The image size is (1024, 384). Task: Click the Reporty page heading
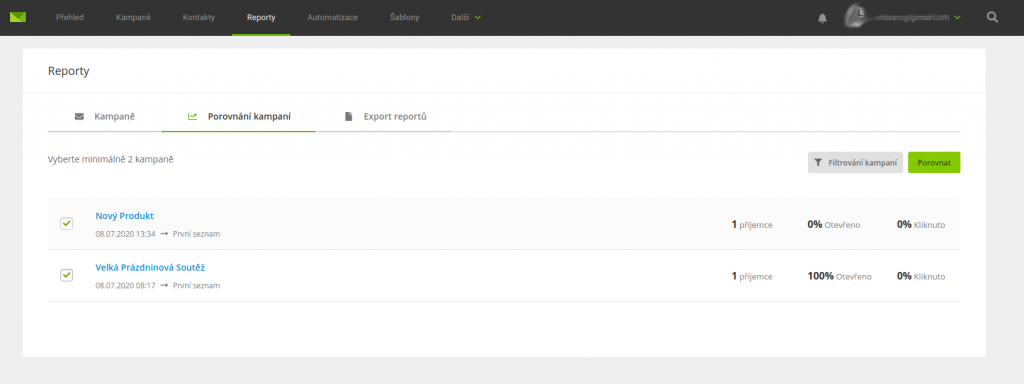tap(69, 71)
